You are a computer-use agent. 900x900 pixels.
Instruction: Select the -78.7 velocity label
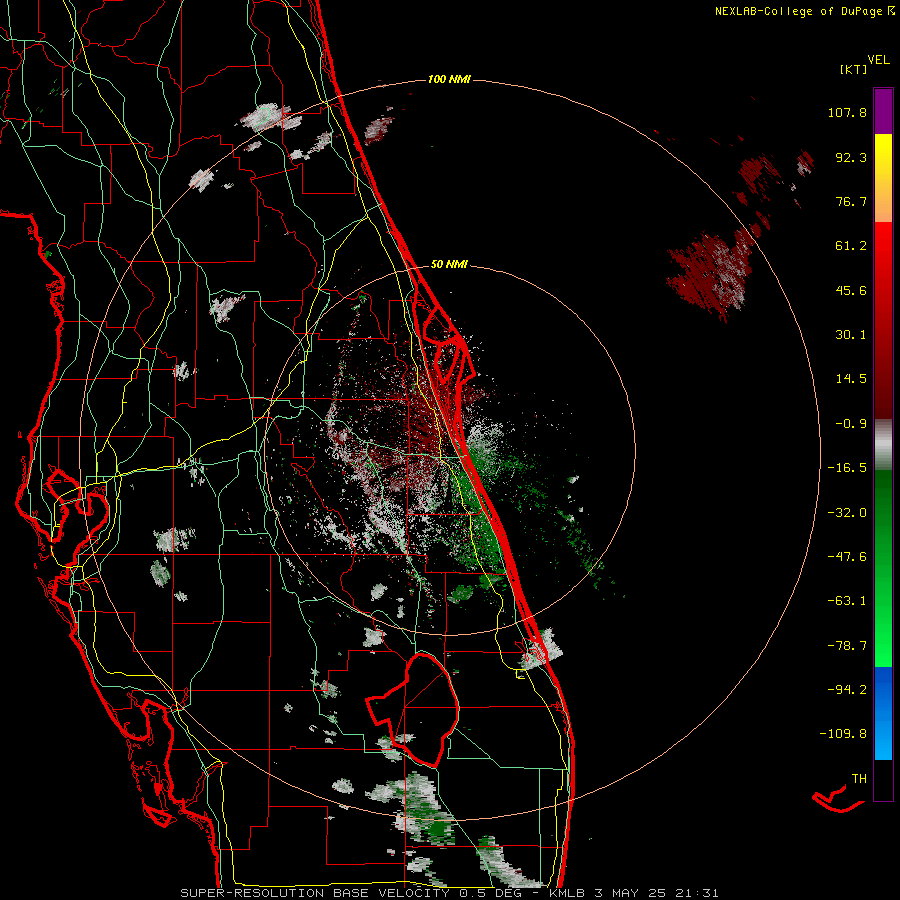point(847,646)
